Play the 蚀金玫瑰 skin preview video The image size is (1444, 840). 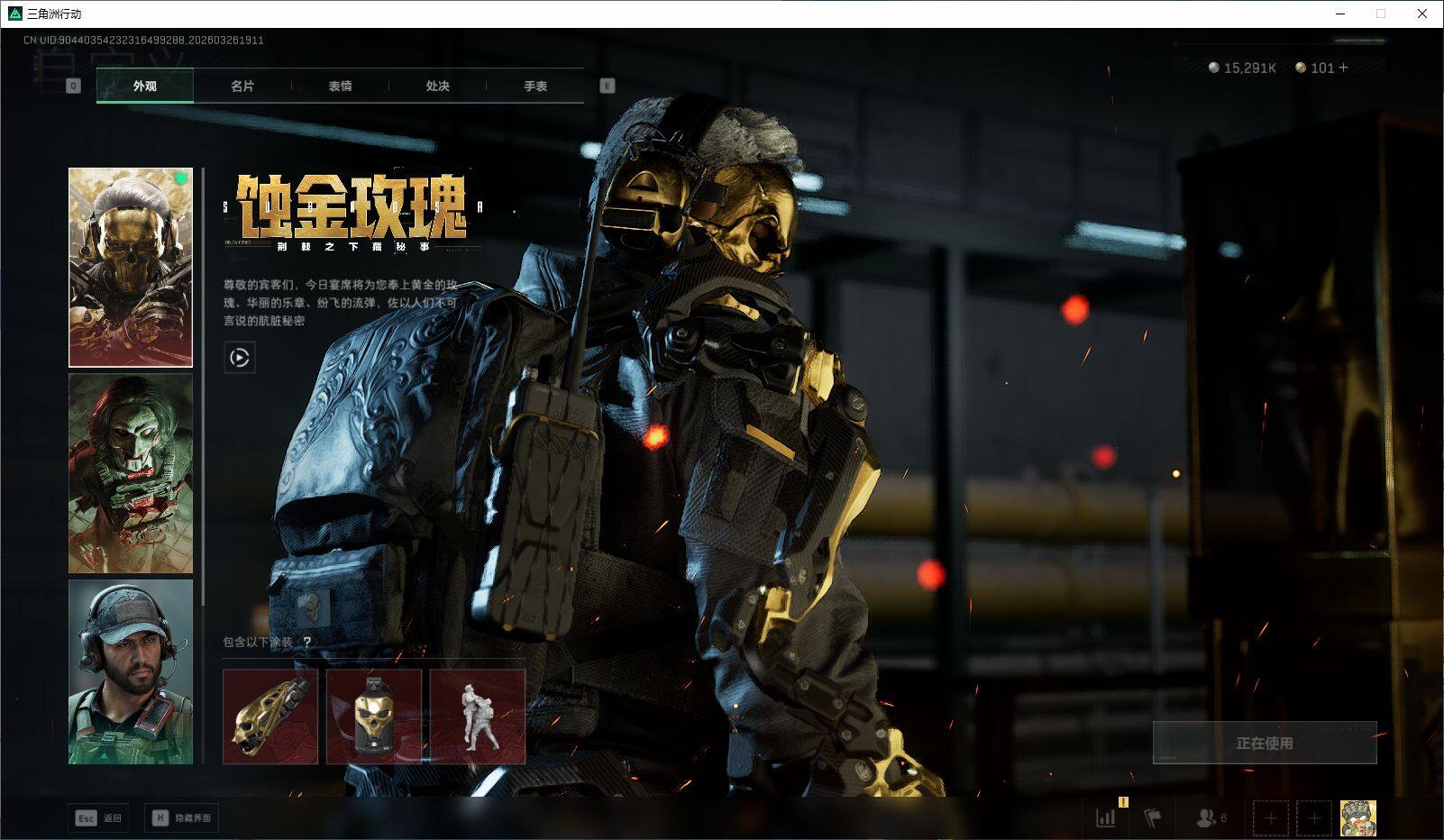tap(240, 358)
